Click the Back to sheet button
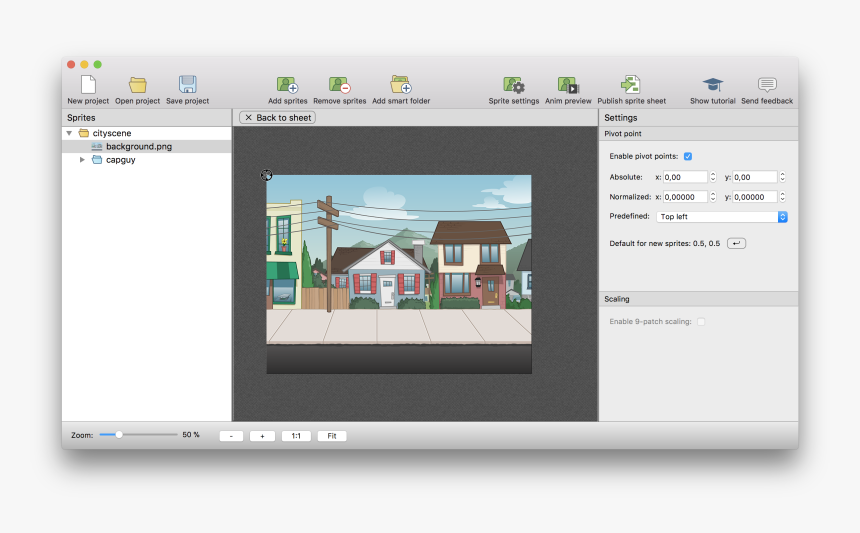Viewport: 860px width, 533px height. click(277, 118)
